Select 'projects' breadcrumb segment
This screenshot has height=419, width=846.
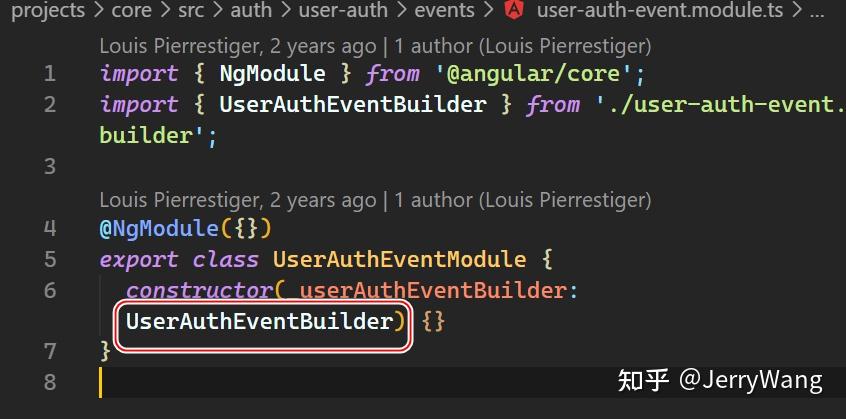(48, 11)
